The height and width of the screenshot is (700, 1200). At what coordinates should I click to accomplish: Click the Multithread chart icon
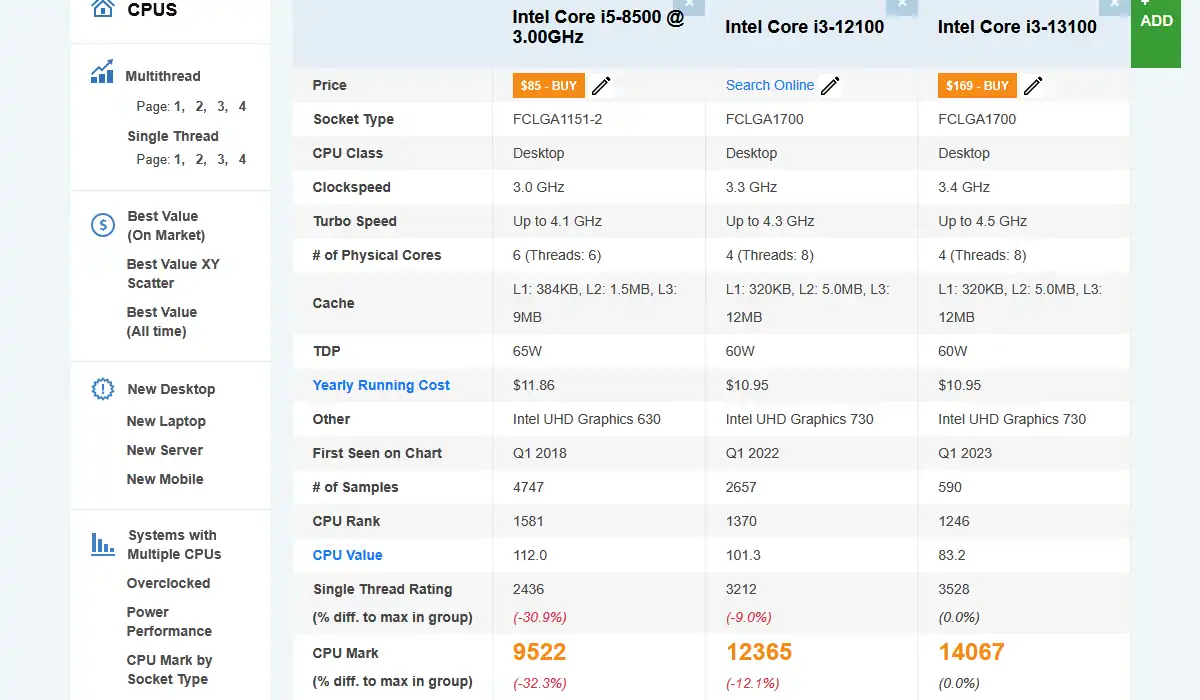tap(102, 72)
